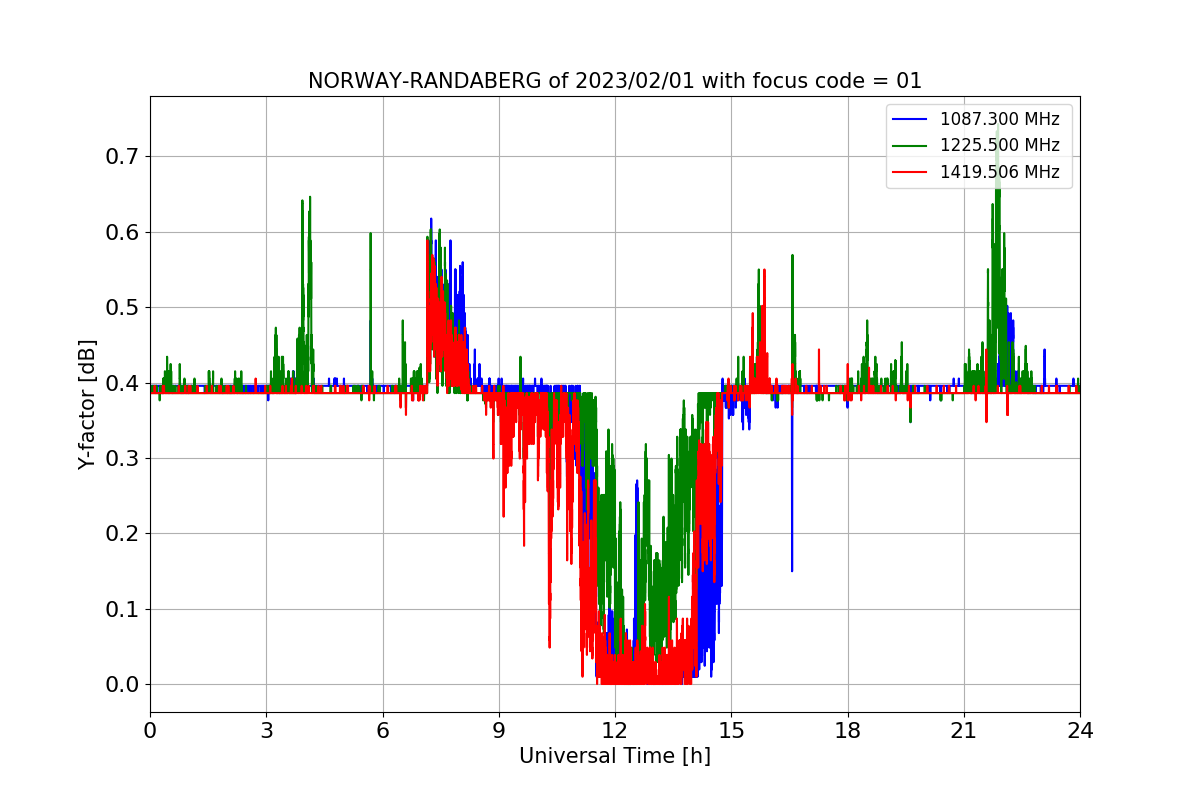
Task: Select the 1225.500 MHz legend label
Action: 1000,145
